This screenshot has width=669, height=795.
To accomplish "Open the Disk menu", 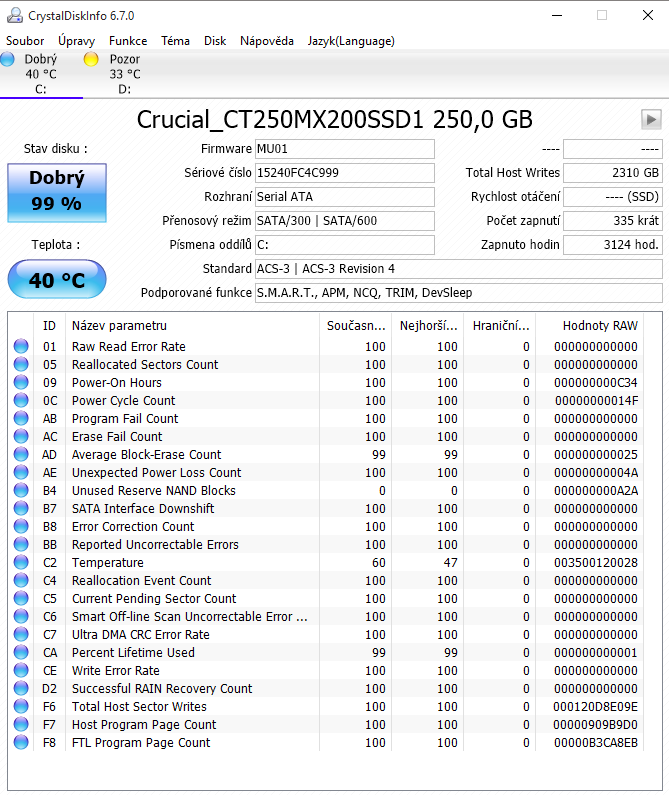I will point(215,41).
